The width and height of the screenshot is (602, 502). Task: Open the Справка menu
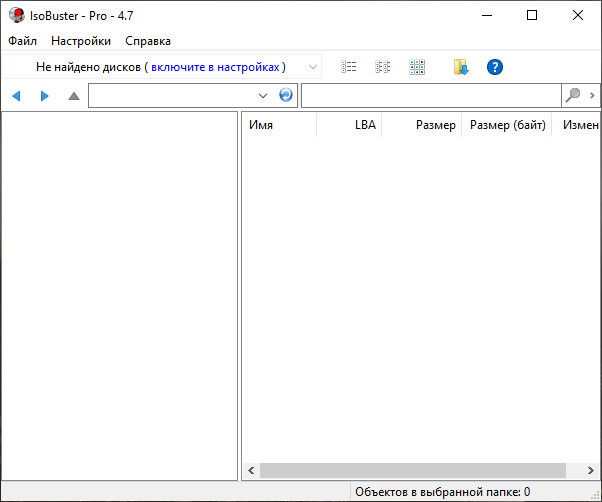[x=148, y=41]
